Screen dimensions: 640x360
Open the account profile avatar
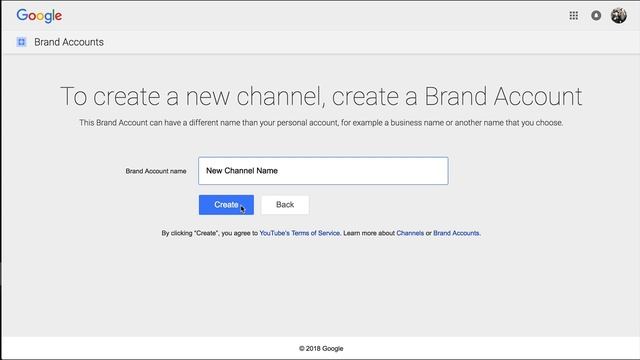point(618,16)
